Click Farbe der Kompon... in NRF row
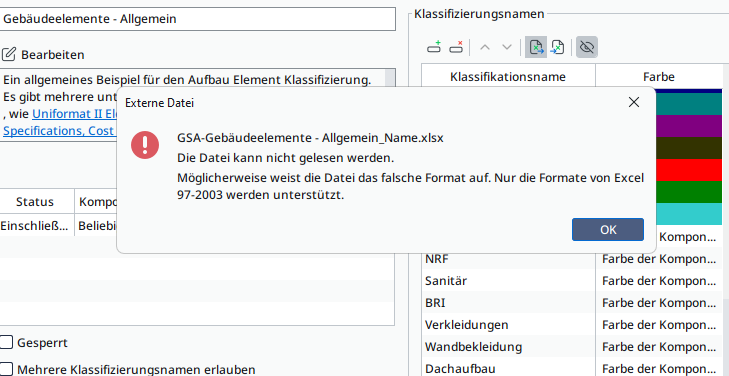The width and height of the screenshot is (729, 376). pos(659,259)
